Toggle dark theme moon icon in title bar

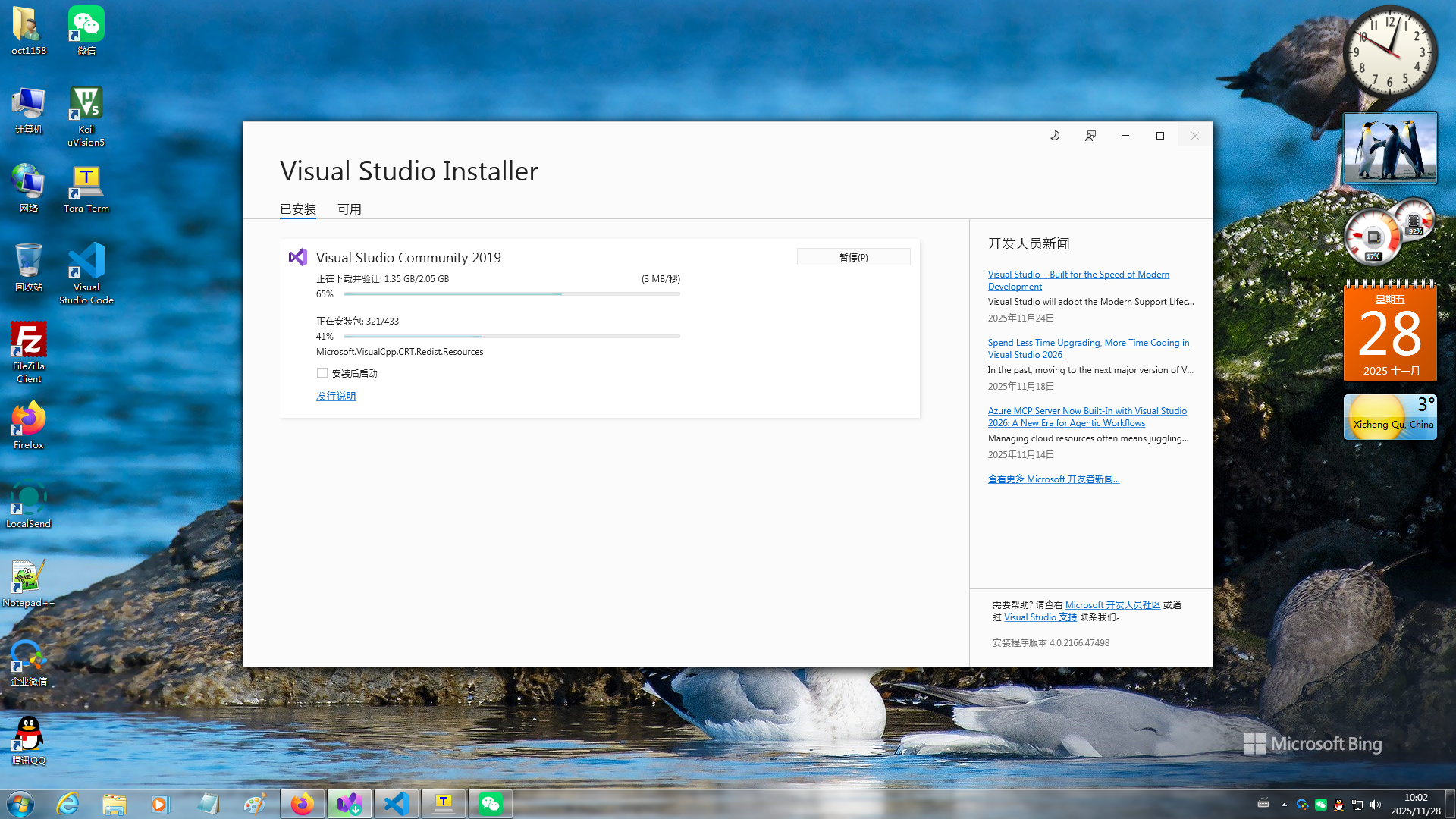point(1055,136)
